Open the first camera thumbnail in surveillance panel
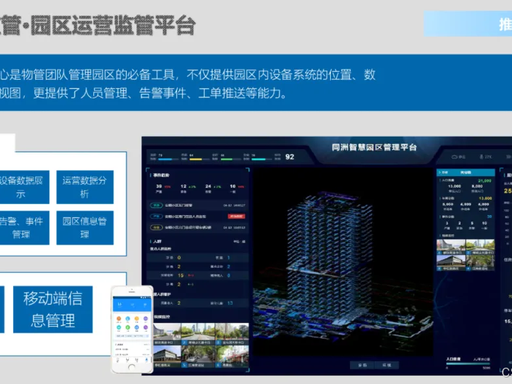Screen dimensions: 512x384 pyautogui.click(x=167, y=334)
